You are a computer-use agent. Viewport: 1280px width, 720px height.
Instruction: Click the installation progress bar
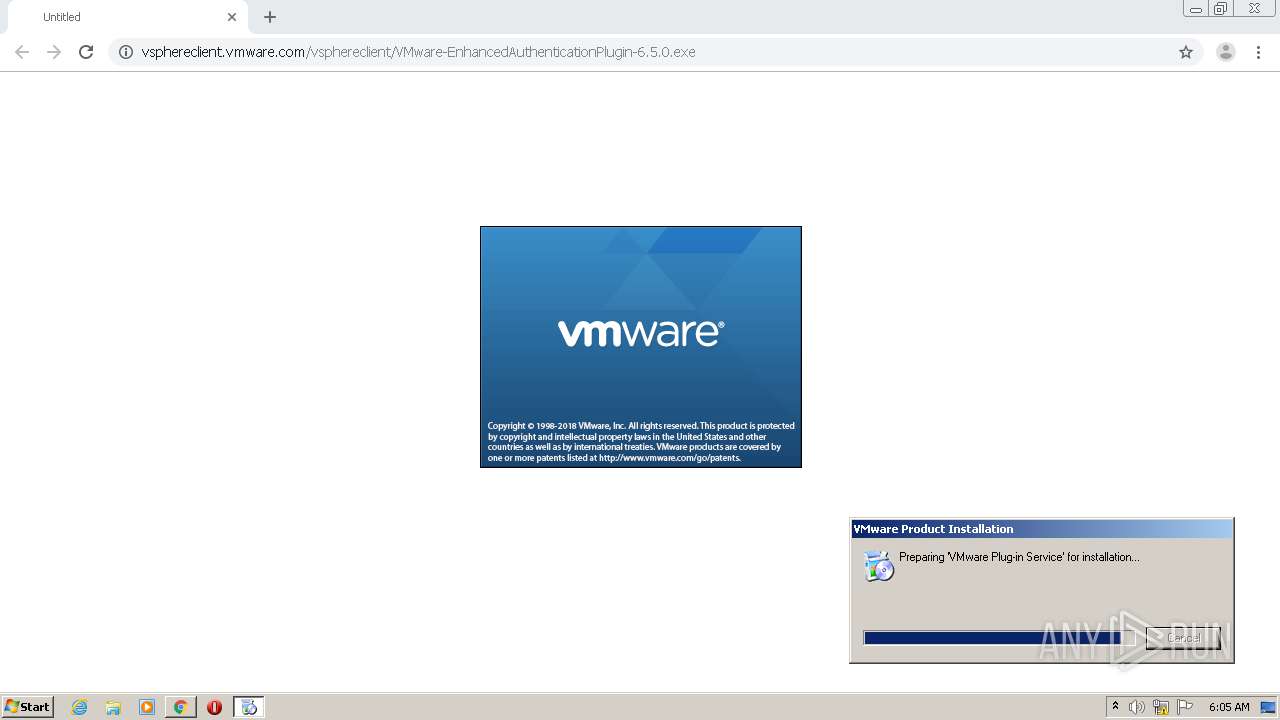[999, 638]
